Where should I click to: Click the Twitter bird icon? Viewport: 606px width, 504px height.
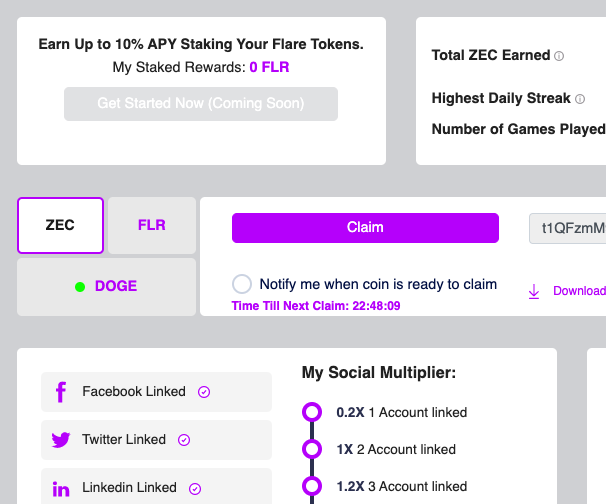(x=61, y=440)
